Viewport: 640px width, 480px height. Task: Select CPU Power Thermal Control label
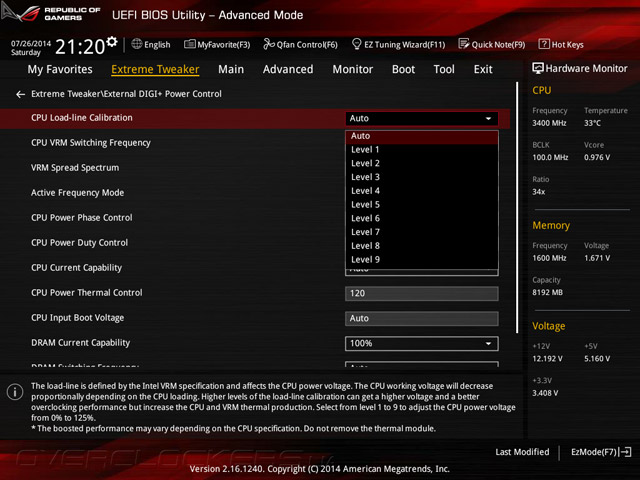coord(87,293)
